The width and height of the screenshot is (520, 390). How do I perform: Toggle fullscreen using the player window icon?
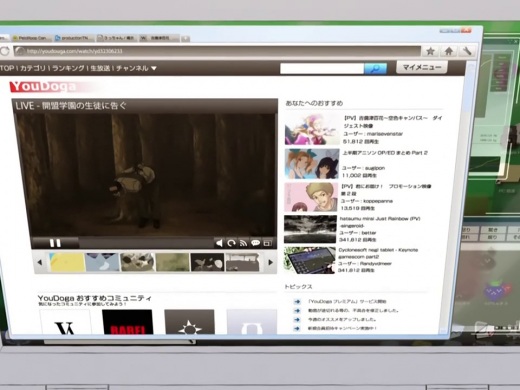click(x=267, y=243)
